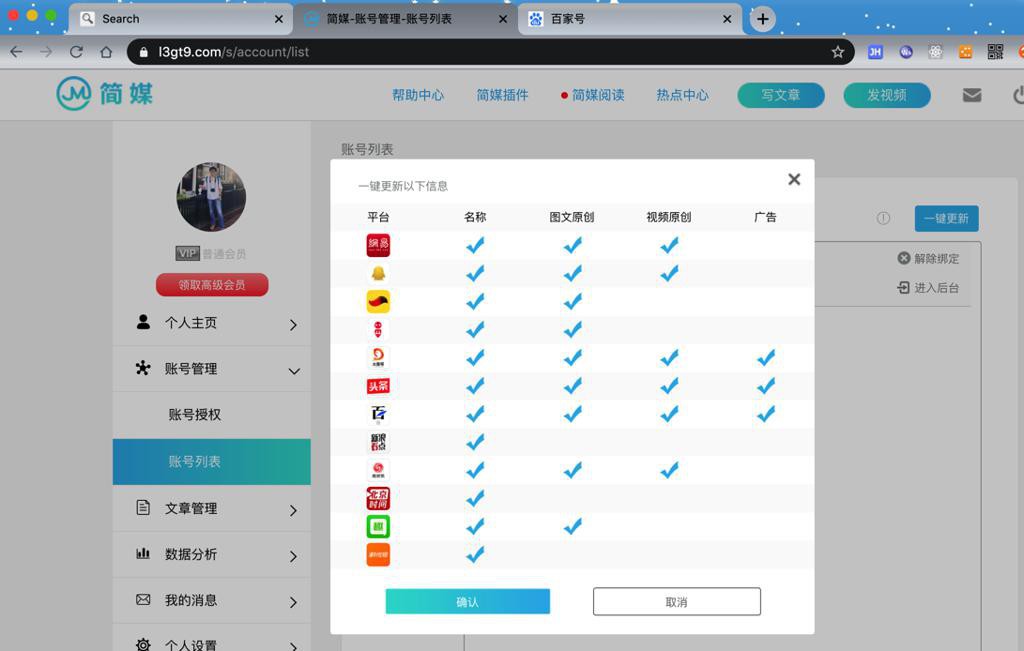Screen dimensions: 1024x651
Task: Click the red 领取高级会员 button
Action: (212, 285)
